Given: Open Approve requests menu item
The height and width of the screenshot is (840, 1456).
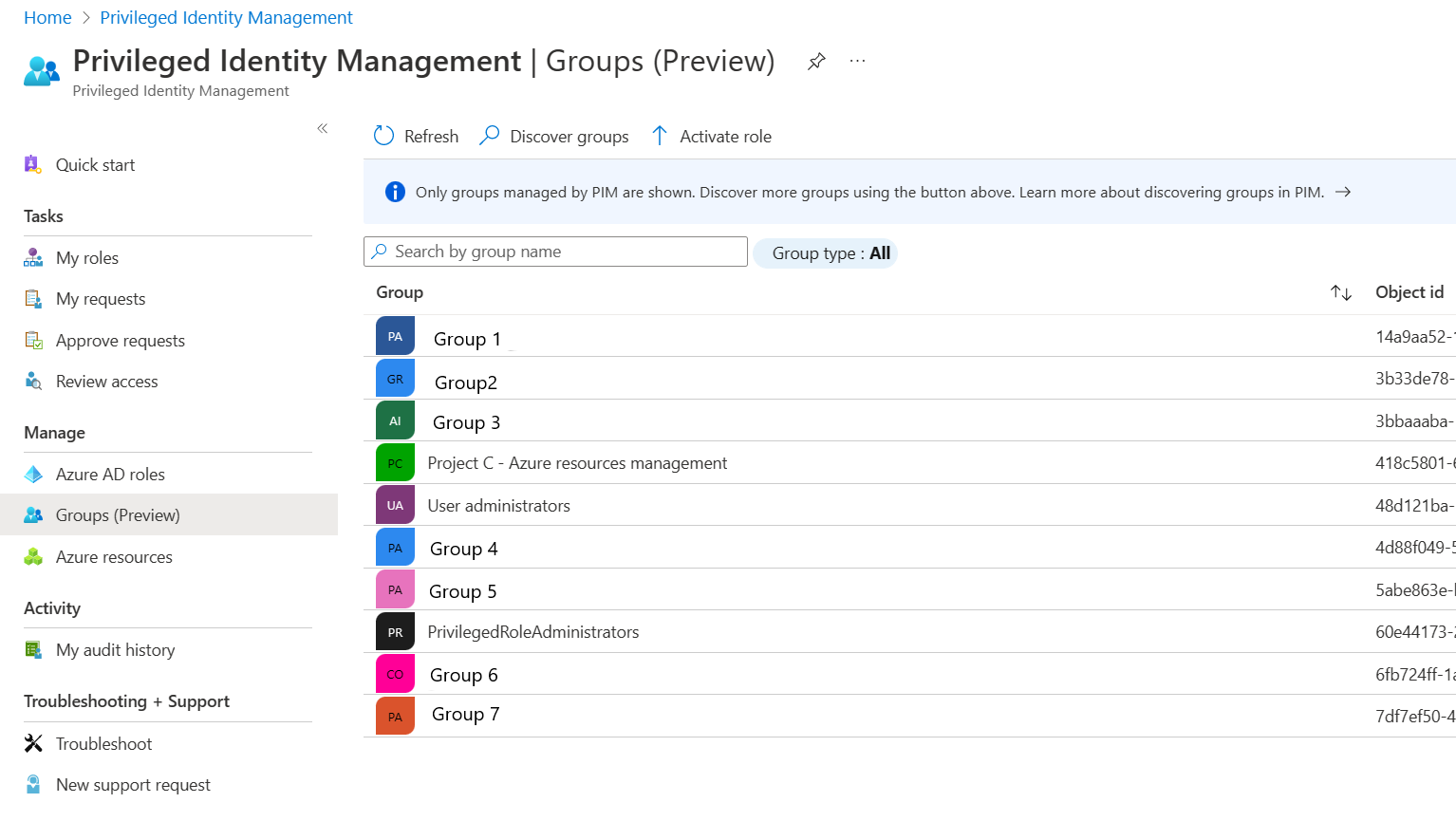Looking at the screenshot, I should tap(121, 341).
